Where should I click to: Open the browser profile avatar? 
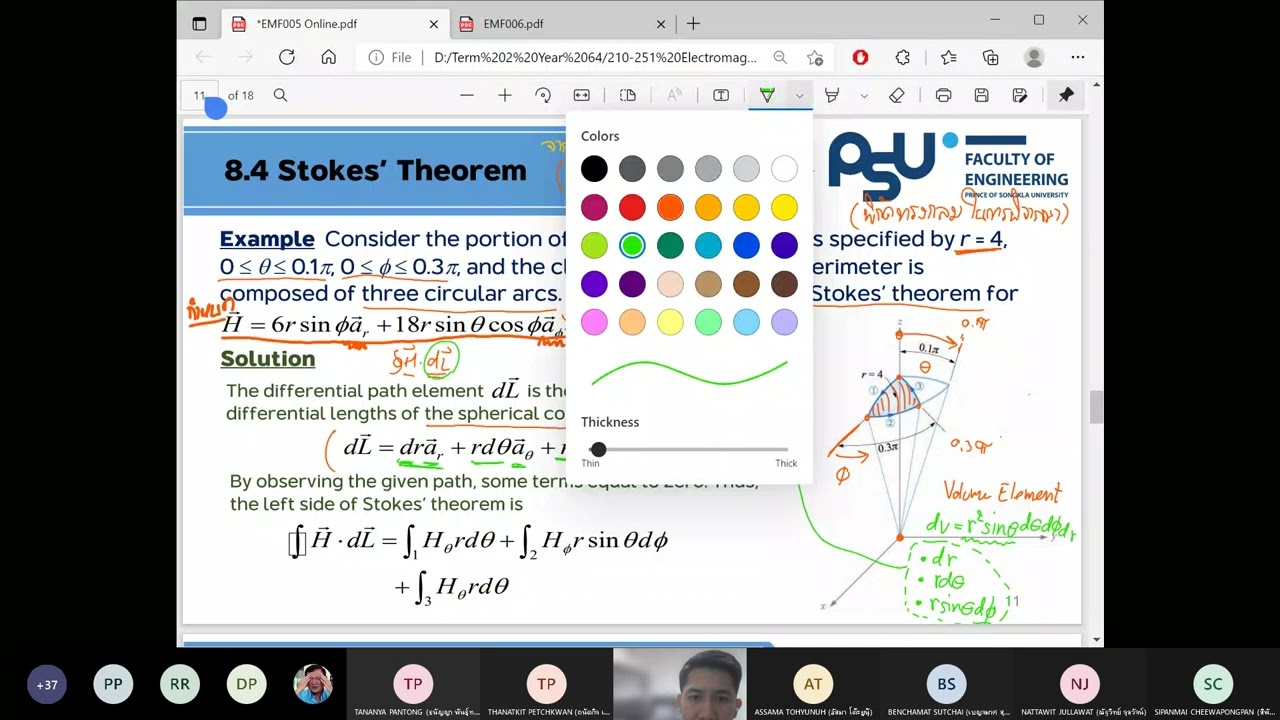[1035, 58]
